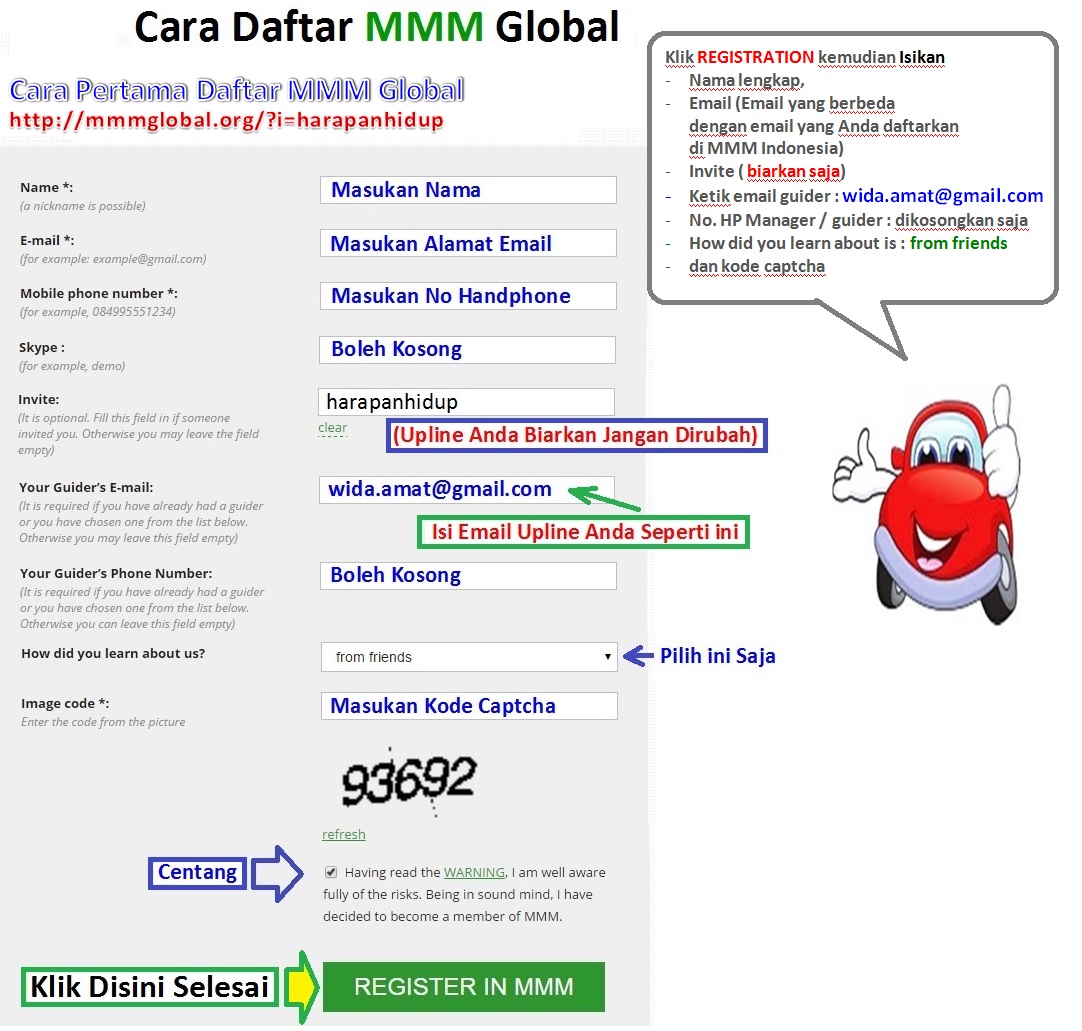Click the refresh link below the captcha
Image resolution: width=1082 pixels, height=1031 pixels.
tap(343, 834)
